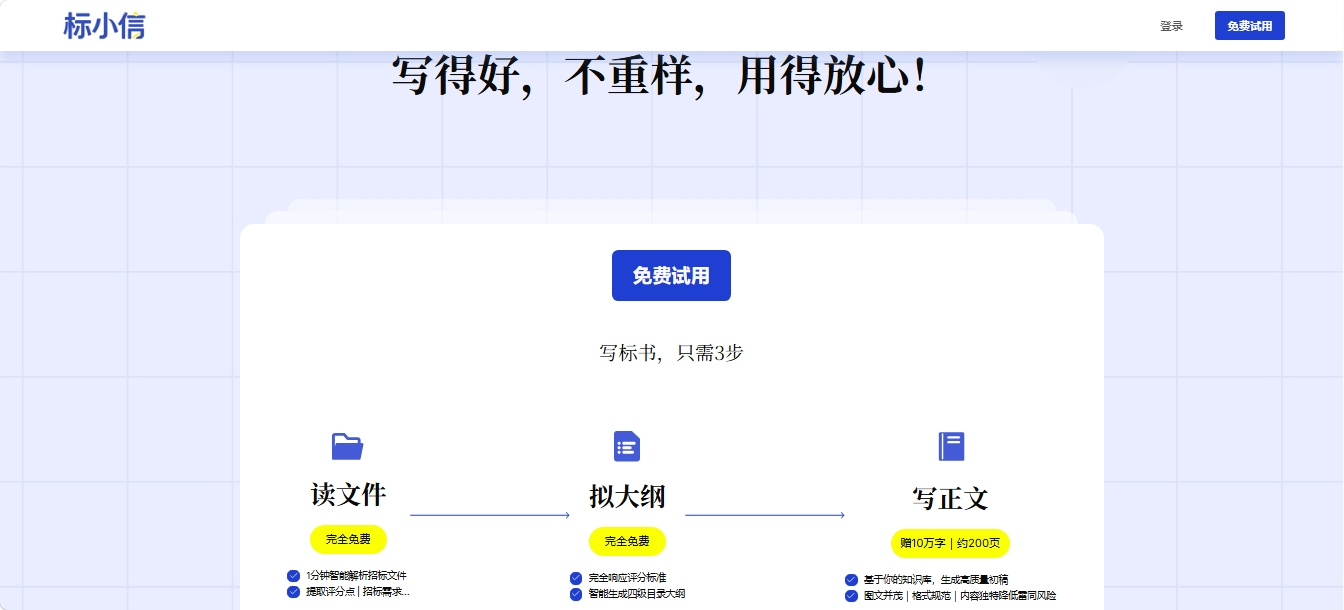
Task: Click checkmark beside 提取评分点
Action: point(293,592)
